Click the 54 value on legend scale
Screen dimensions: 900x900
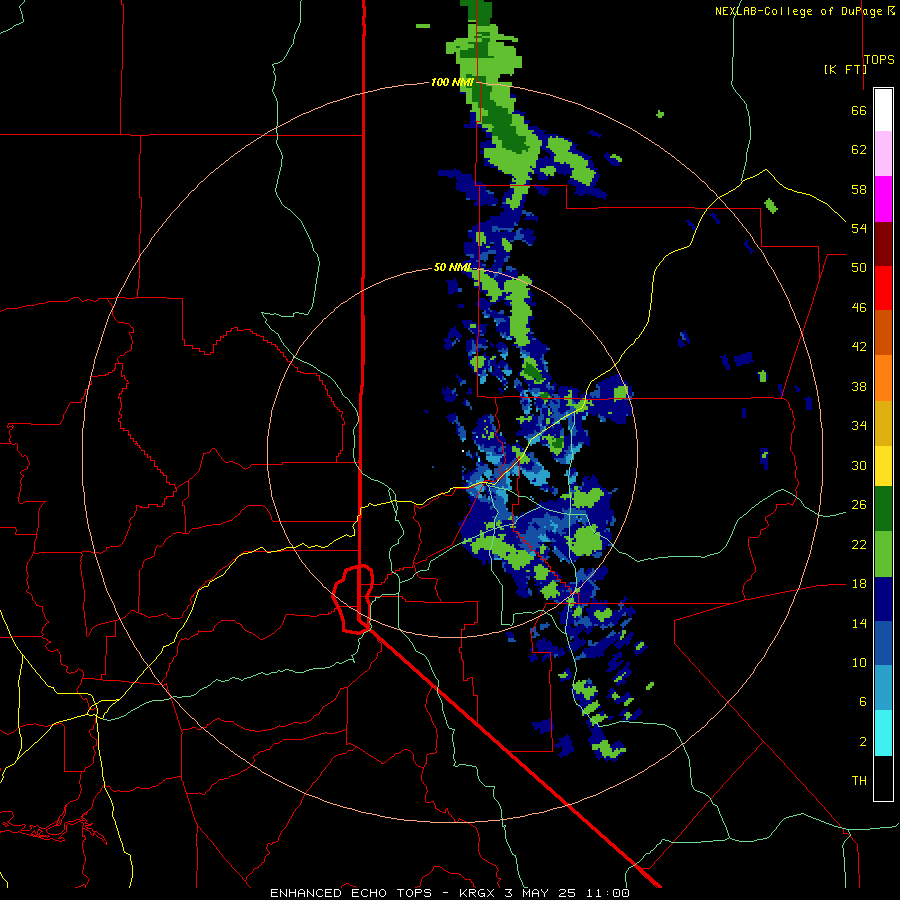(x=859, y=228)
